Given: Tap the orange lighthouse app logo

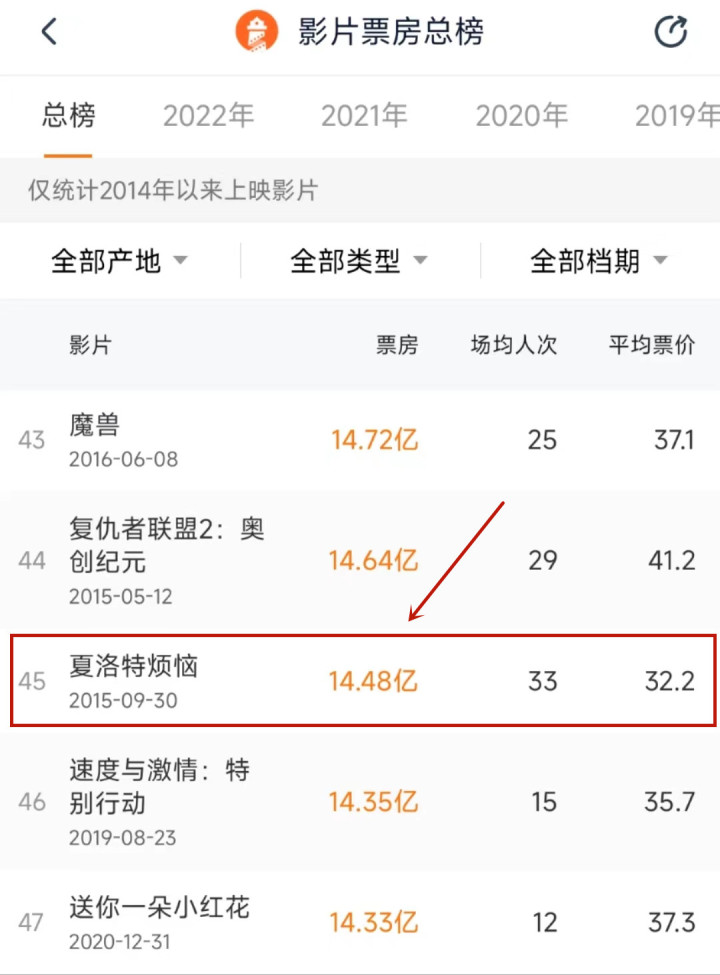Looking at the screenshot, I should click(256, 31).
